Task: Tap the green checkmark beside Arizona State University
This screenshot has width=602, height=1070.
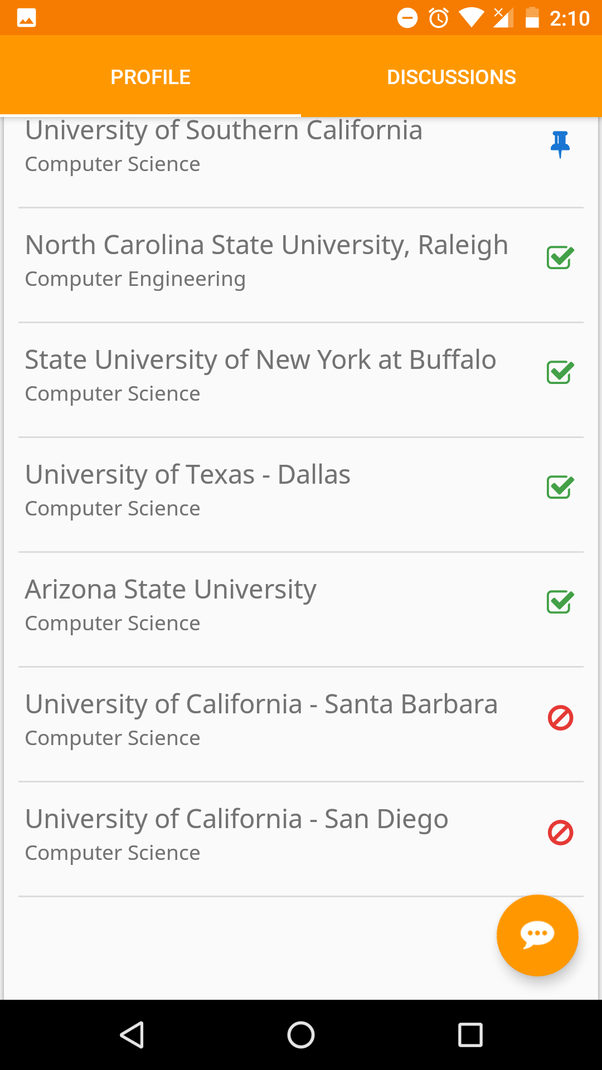Action: click(559, 602)
